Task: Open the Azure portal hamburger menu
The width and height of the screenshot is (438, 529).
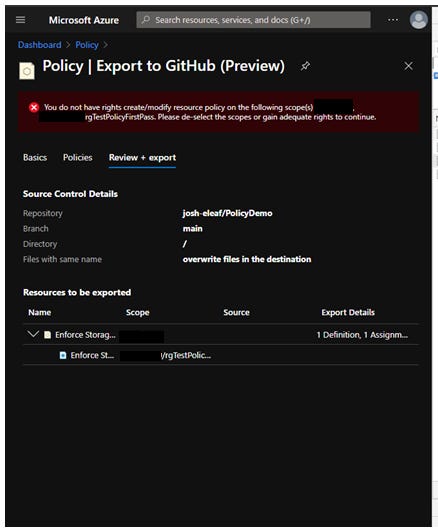Action: pos(21,20)
